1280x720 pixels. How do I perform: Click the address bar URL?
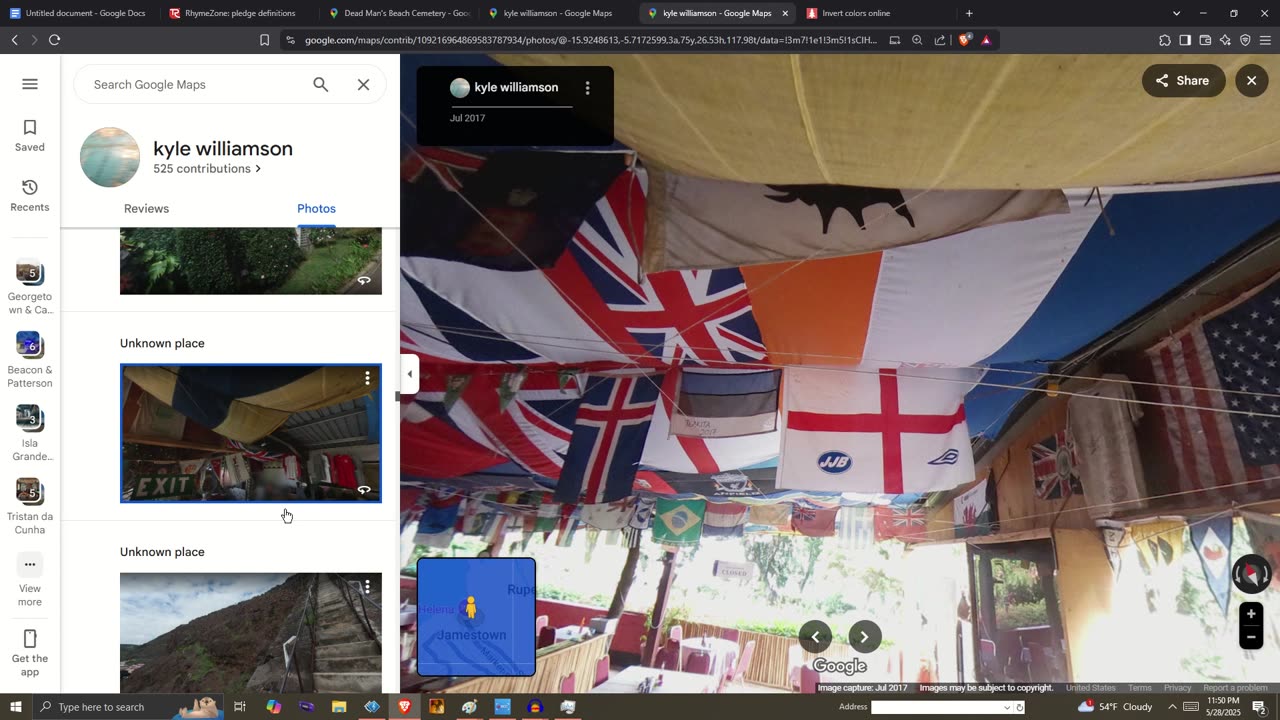pyautogui.click(x=590, y=40)
